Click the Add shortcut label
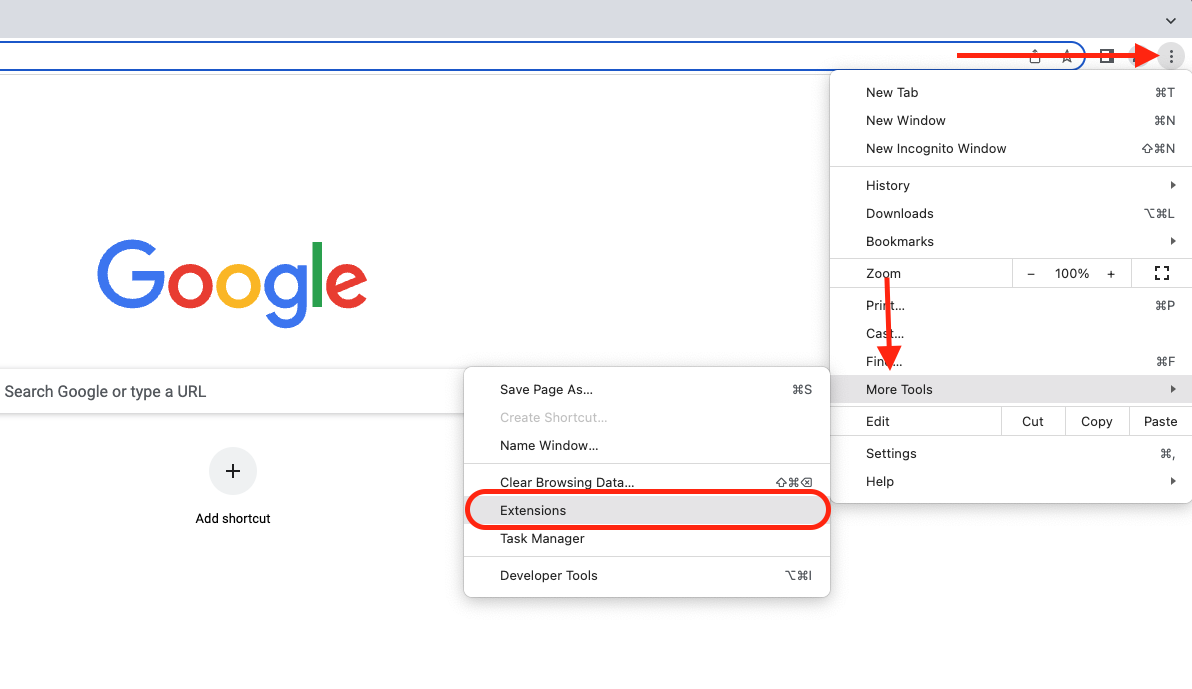The height and width of the screenshot is (689, 1192). (x=233, y=519)
